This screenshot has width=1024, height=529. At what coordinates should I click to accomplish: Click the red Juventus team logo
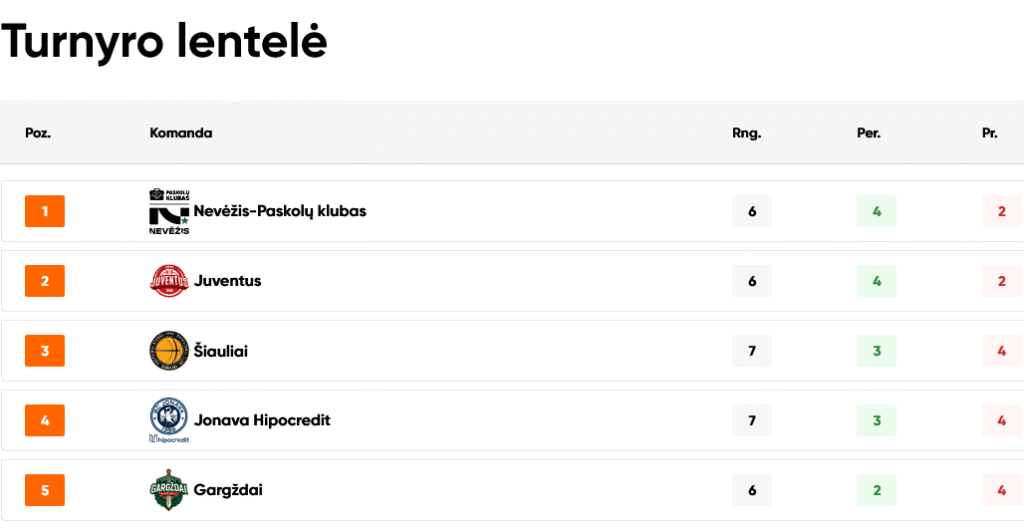(x=168, y=281)
